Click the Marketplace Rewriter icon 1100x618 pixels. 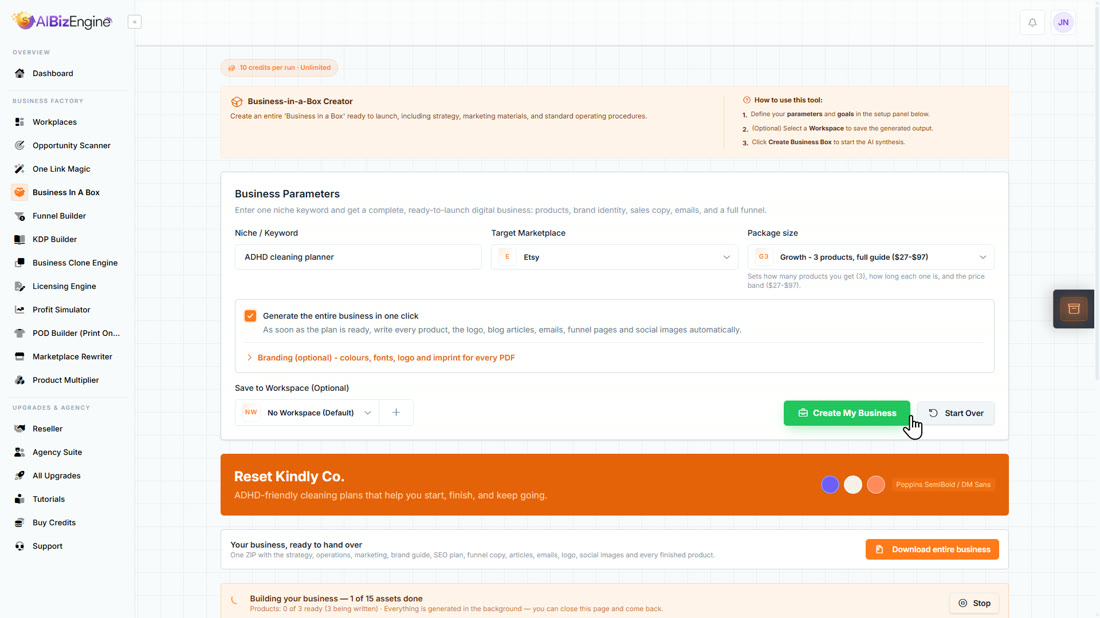(x=20, y=356)
